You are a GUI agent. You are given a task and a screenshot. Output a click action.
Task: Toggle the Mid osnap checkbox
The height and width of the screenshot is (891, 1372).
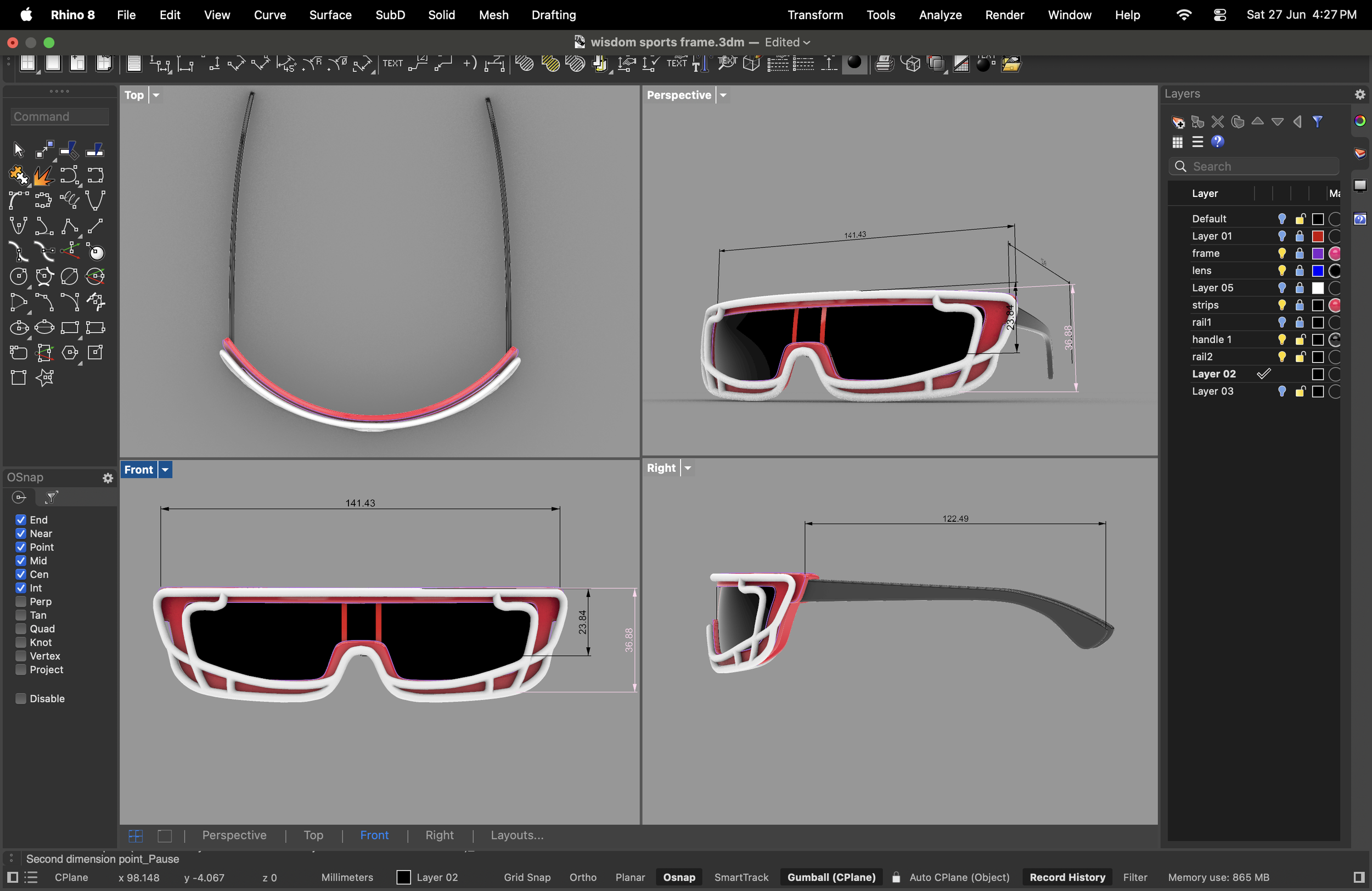coord(21,561)
